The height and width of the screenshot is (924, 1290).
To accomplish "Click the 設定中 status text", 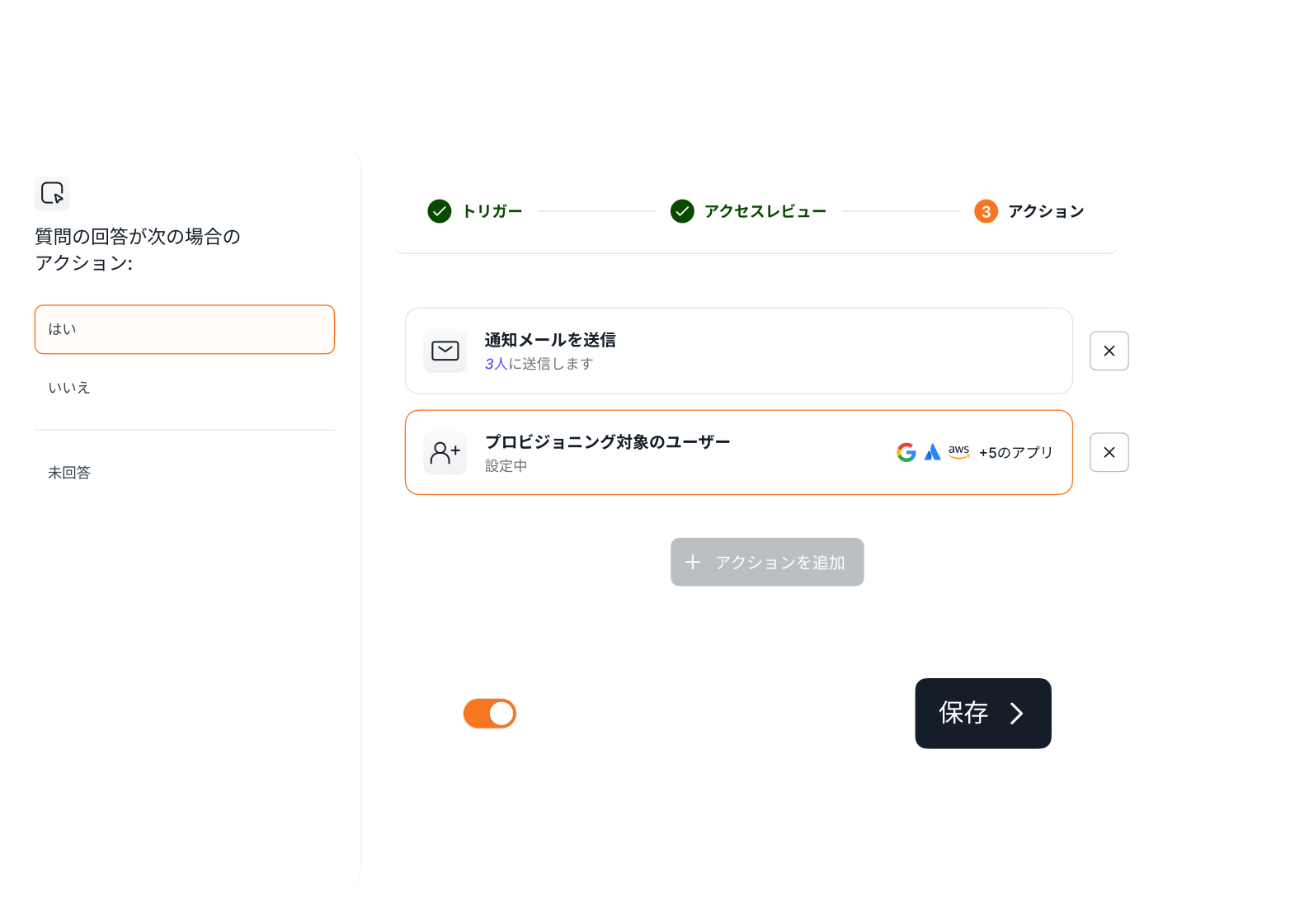I will coord(506,466).
